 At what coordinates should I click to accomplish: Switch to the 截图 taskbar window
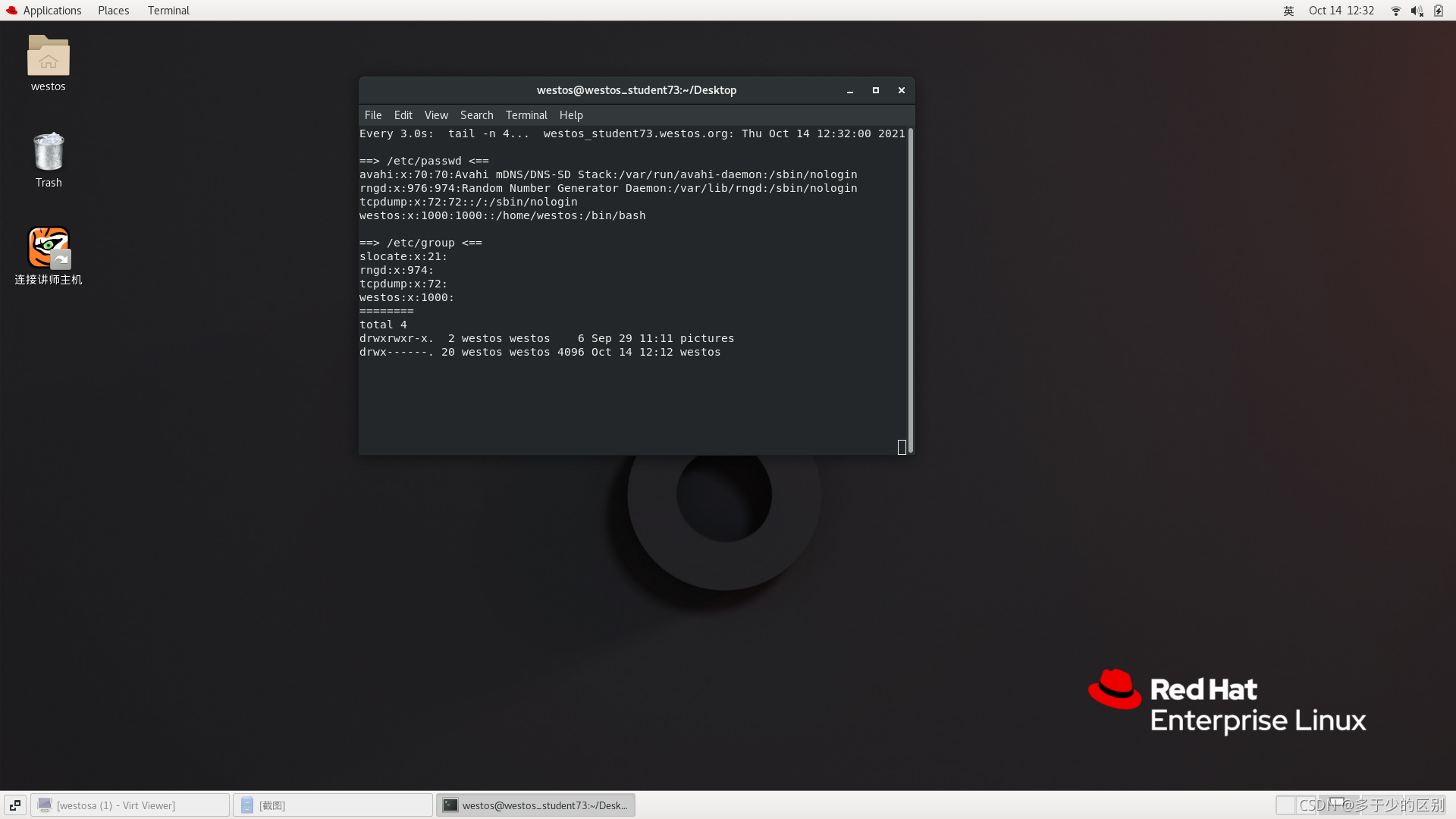pos(333,805)
